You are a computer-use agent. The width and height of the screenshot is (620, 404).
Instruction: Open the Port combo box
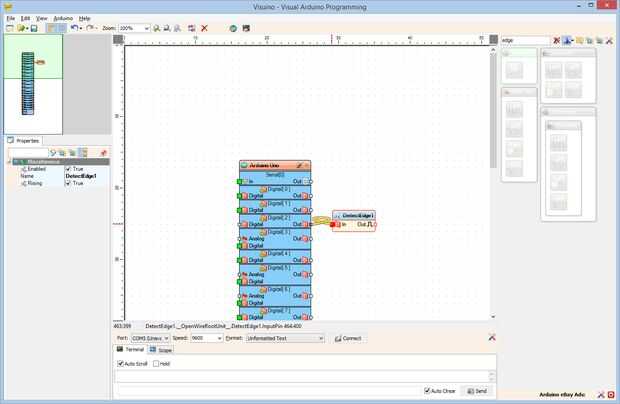click(x=150, y=338)
